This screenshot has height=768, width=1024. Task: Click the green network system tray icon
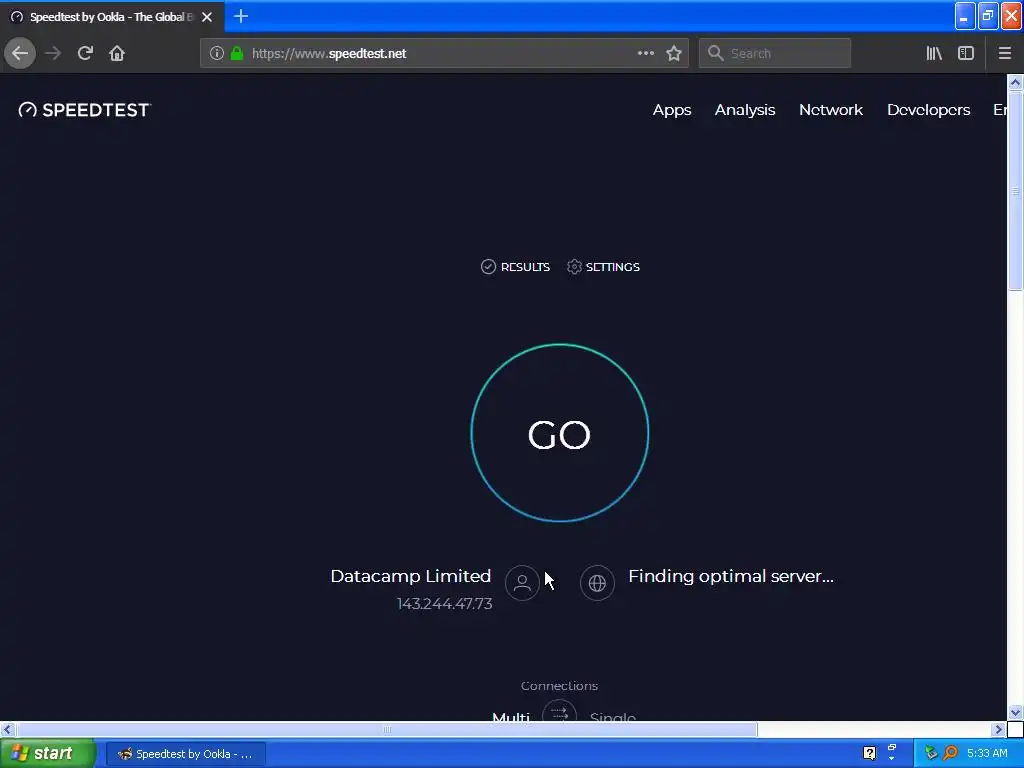pyautogui.click(x=931, y=753)
